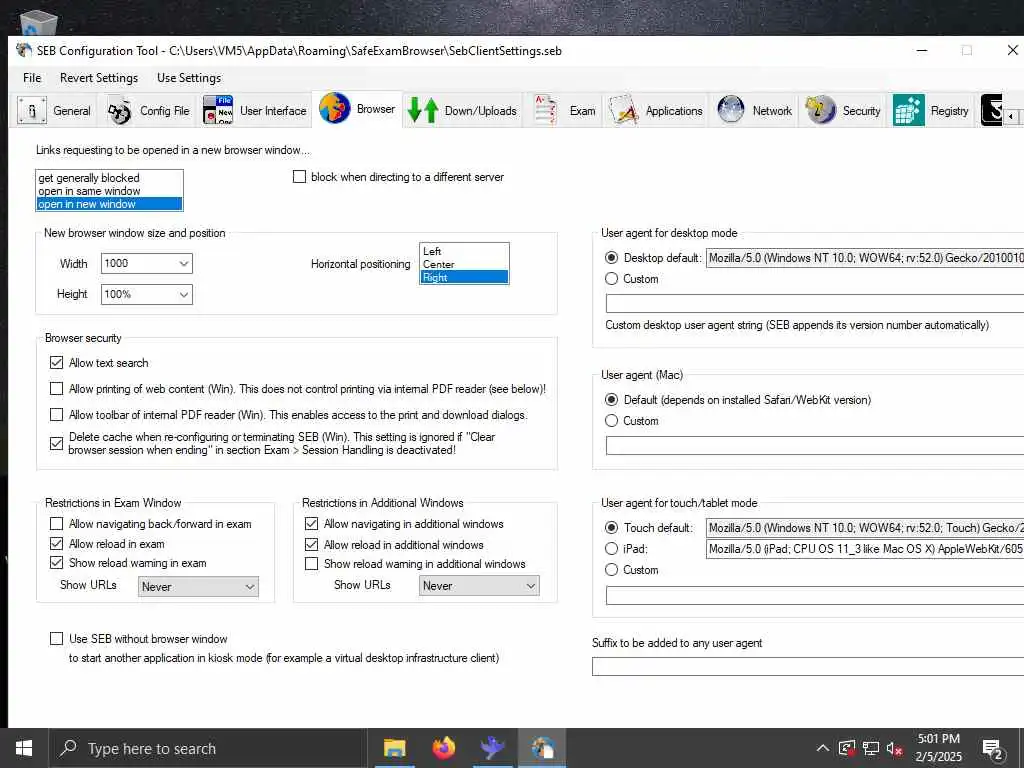The width and height of the screenshot is (1024, 768).
Task: Click the custom desktop user agent field
Action: click(814, 303)
